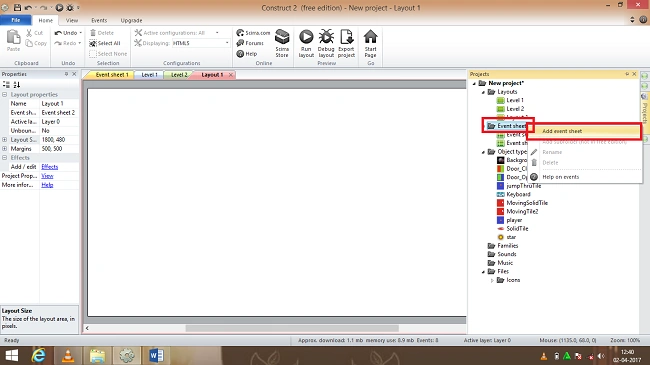
Task: Open the Redo dropdown arrow
Action: point(80,43)
